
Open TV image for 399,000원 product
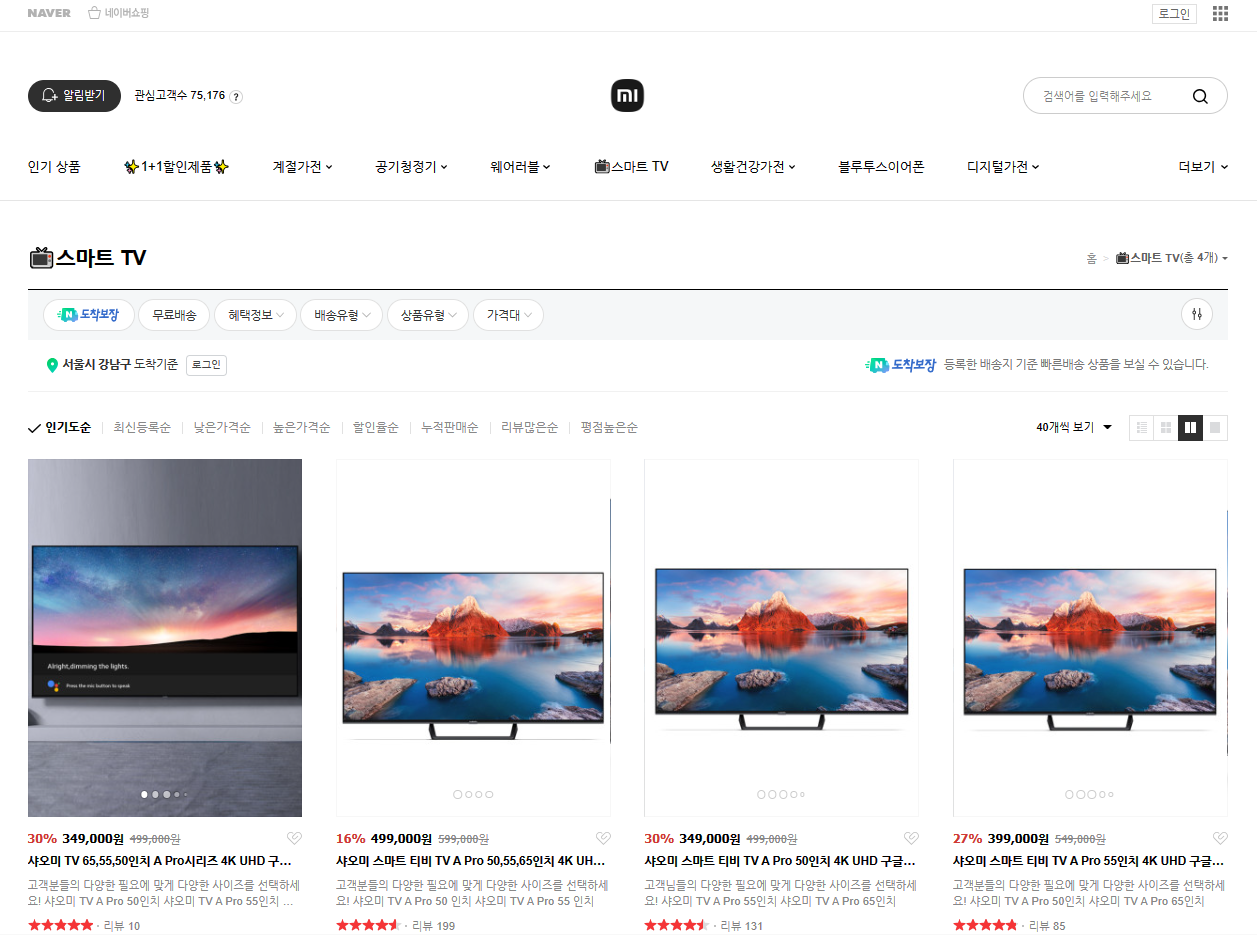click(x=1090, y=638)
